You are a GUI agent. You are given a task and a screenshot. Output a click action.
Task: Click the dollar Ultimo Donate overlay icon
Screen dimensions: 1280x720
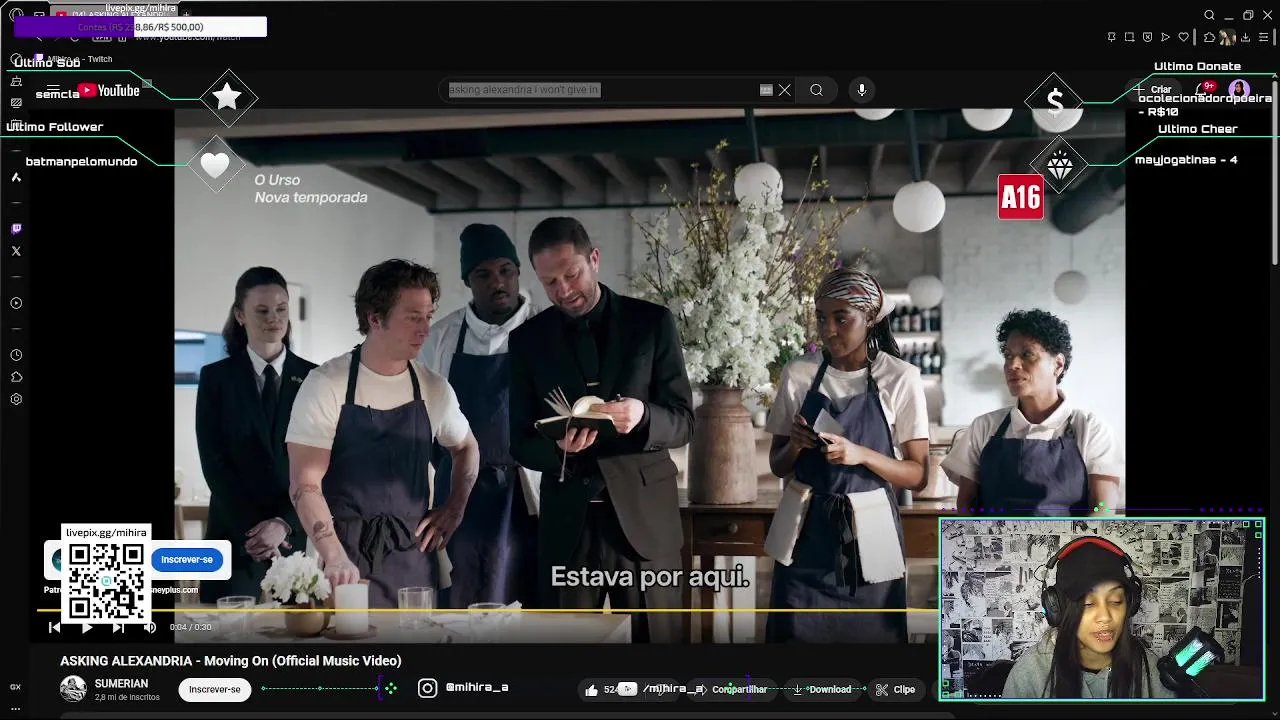pyautogui.click(x=1055, y=102)
